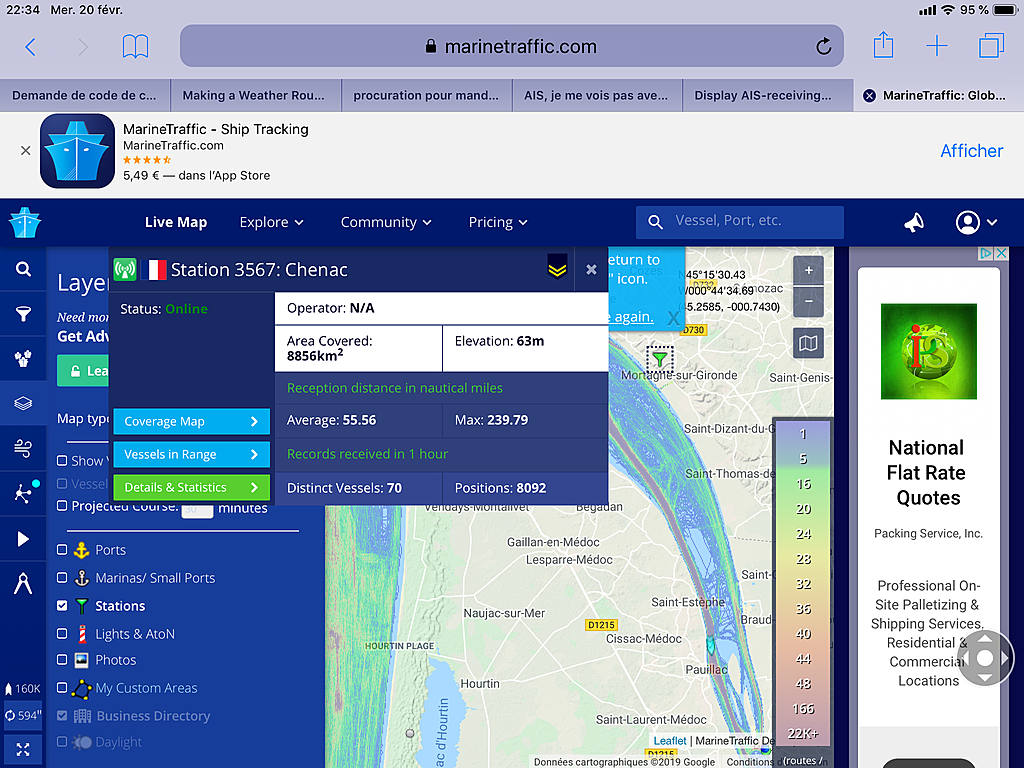
Task: Click the Leaflet attribution link
Action: click(670, 741)
